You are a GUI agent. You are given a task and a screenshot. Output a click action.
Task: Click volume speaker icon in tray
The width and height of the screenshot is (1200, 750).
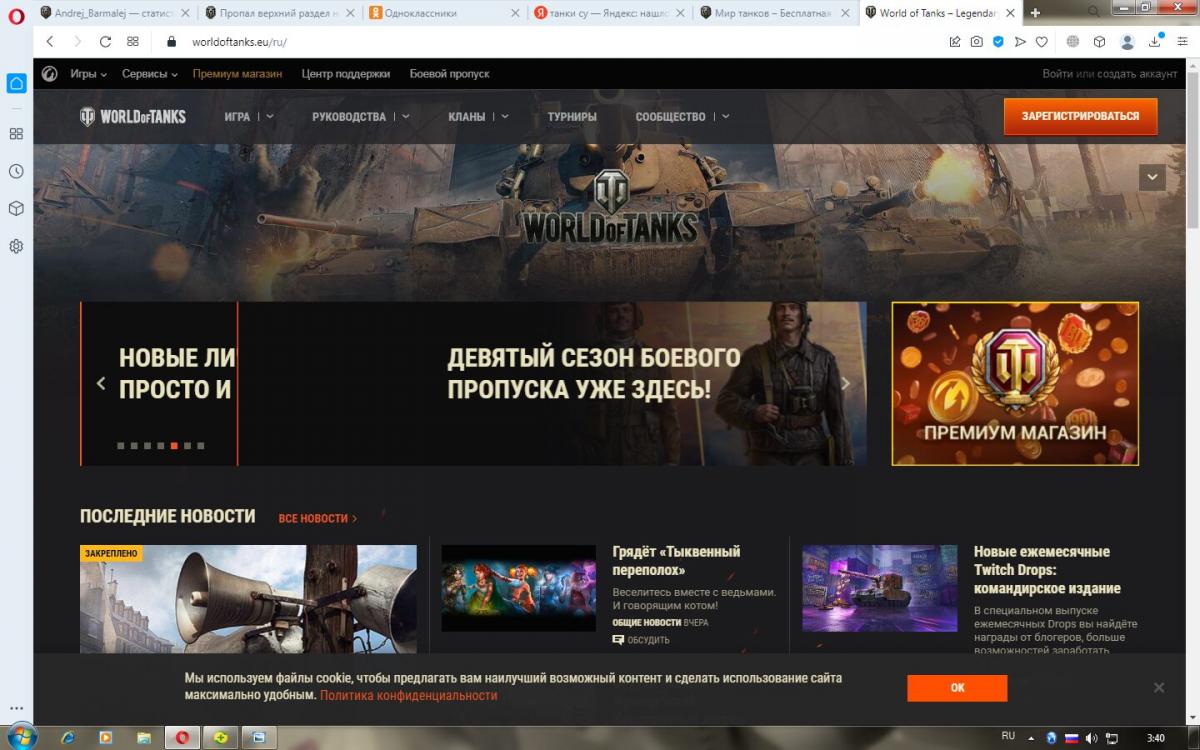point(1092,738)
